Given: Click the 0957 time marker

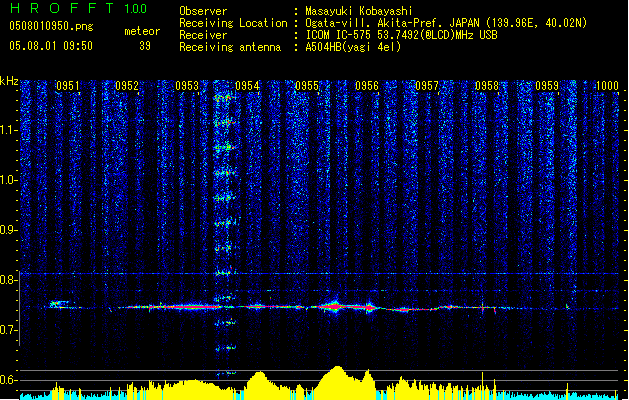Looking at the screenshot, I should (x=427, y=86).
